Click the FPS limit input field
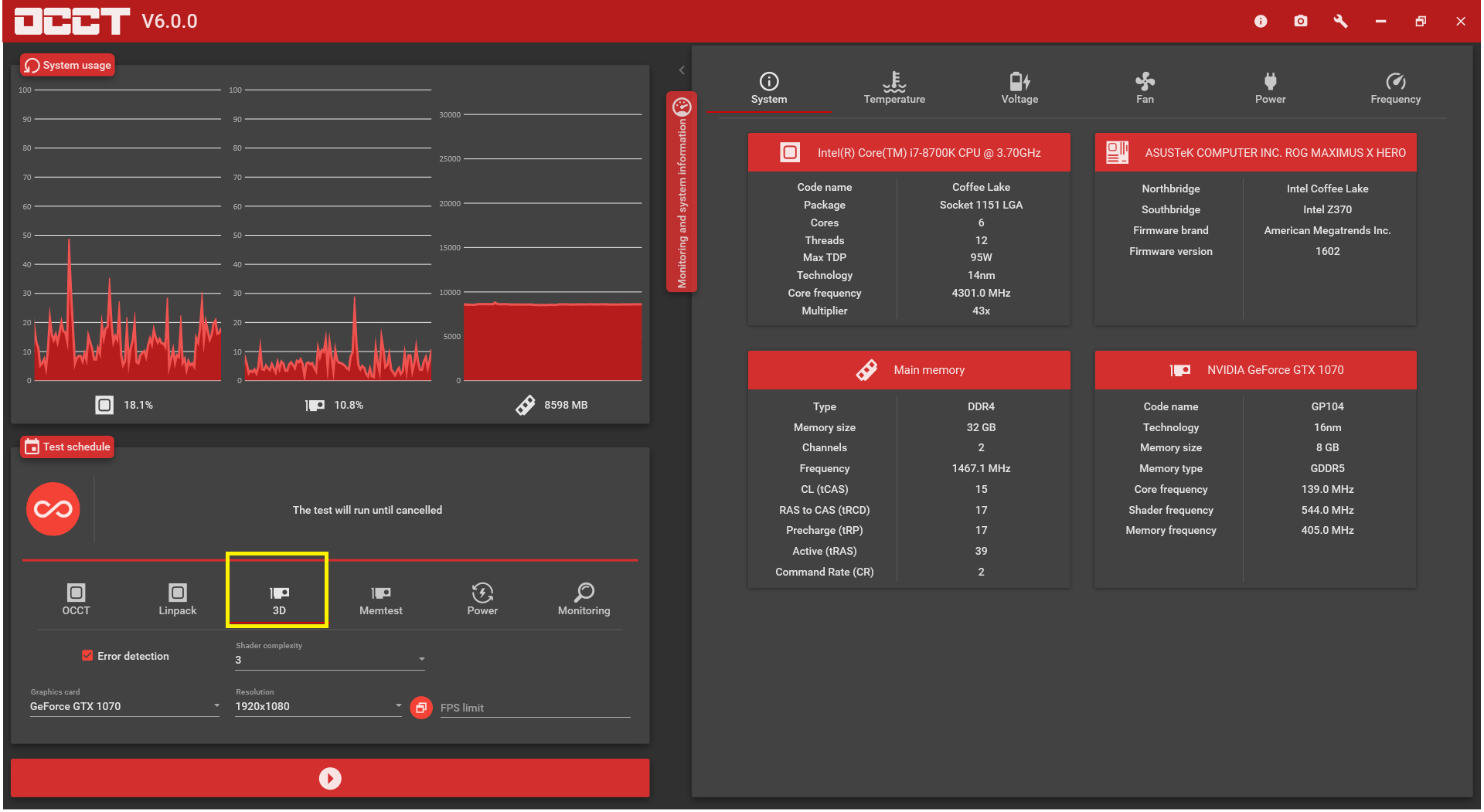 point(535,708)
